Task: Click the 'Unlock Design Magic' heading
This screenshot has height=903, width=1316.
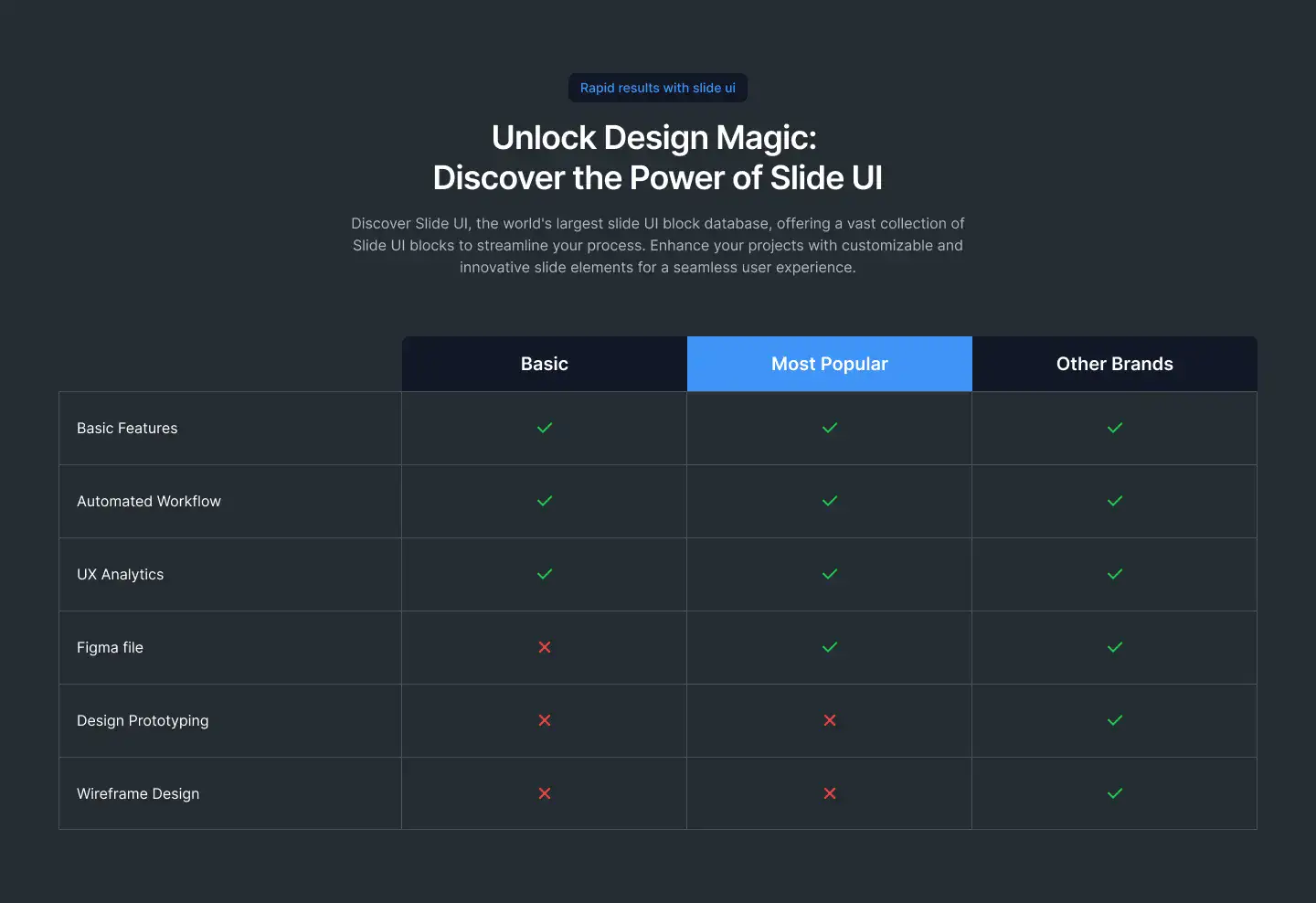Action: coord(658,157)
